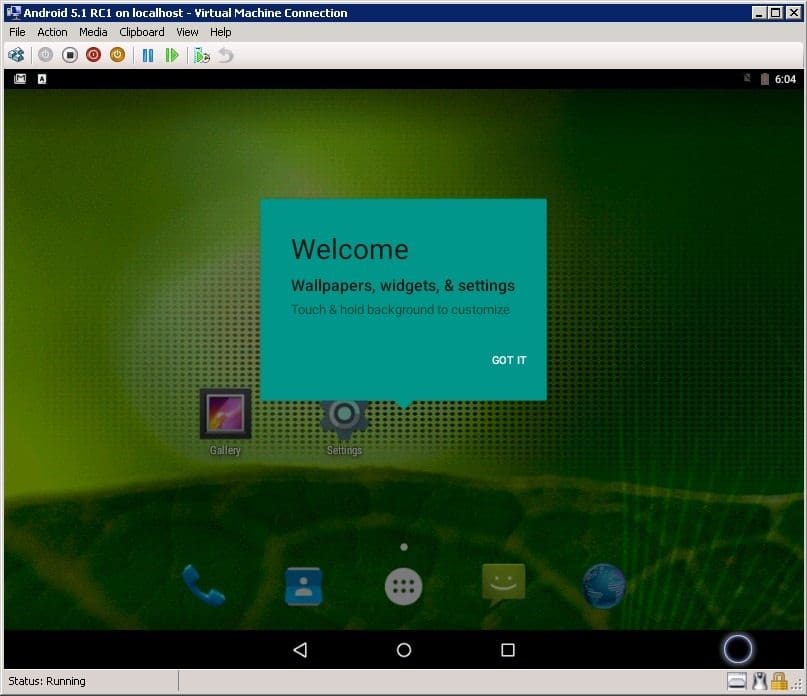Open the Clipboard menu
This screenshot has height=696, width=807.
click(x=142, y=32)
